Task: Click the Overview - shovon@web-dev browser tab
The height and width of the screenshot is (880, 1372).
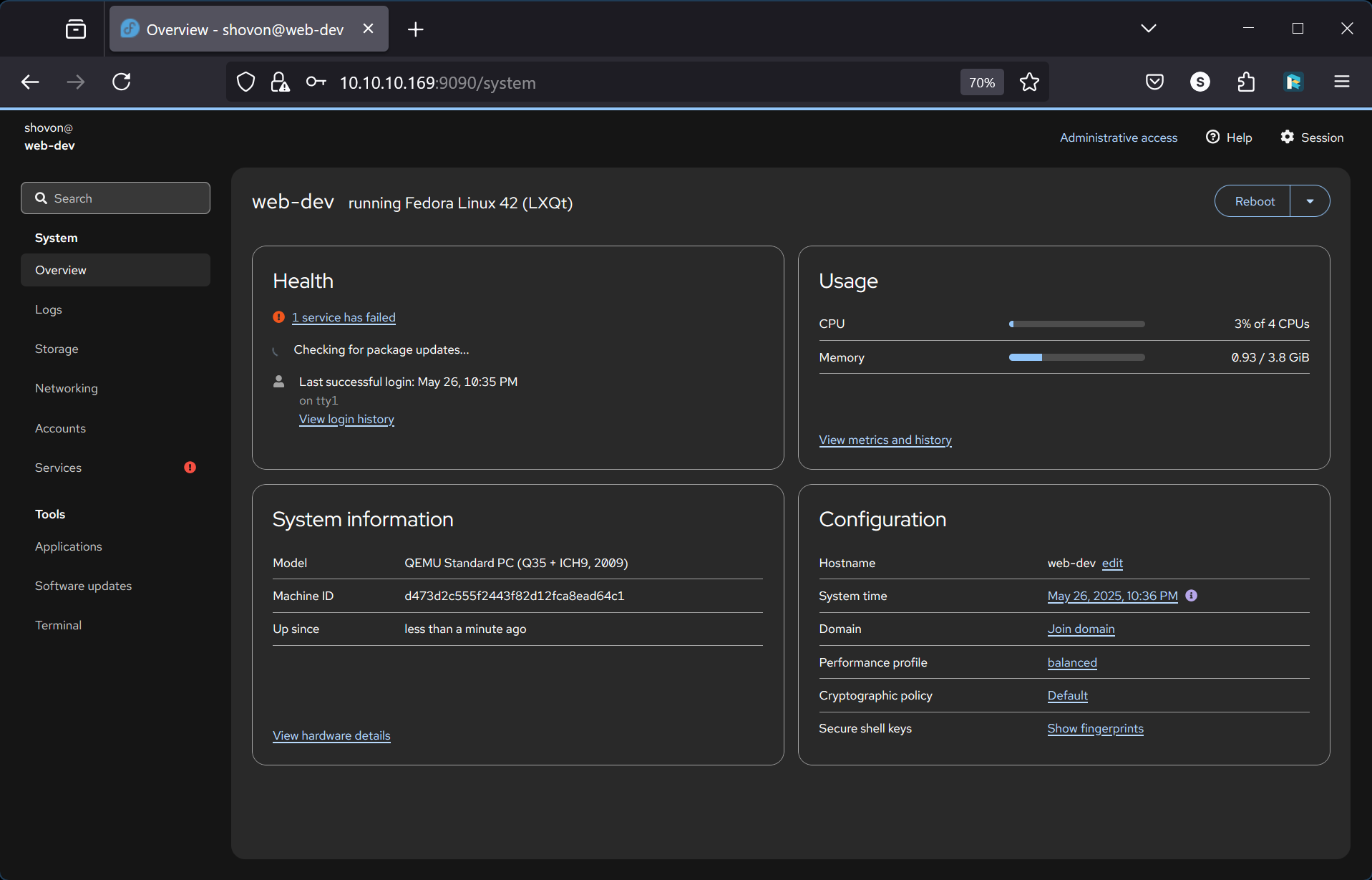Action: click(x=248, y=29)
